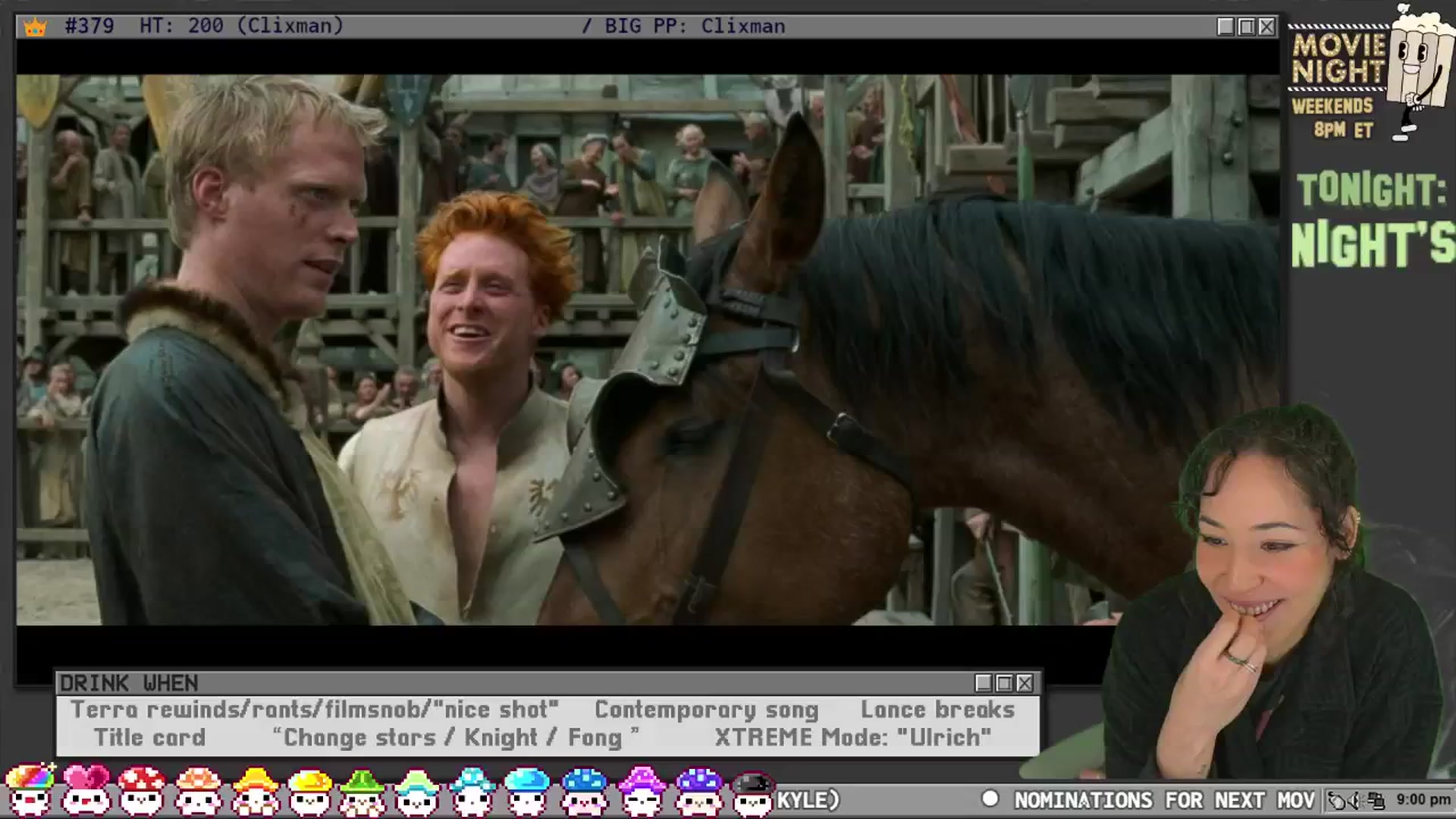Click the "TONIGHT:" heading
The height and width of the screenshot is (819, 1456).
(x=1371, y=190)
